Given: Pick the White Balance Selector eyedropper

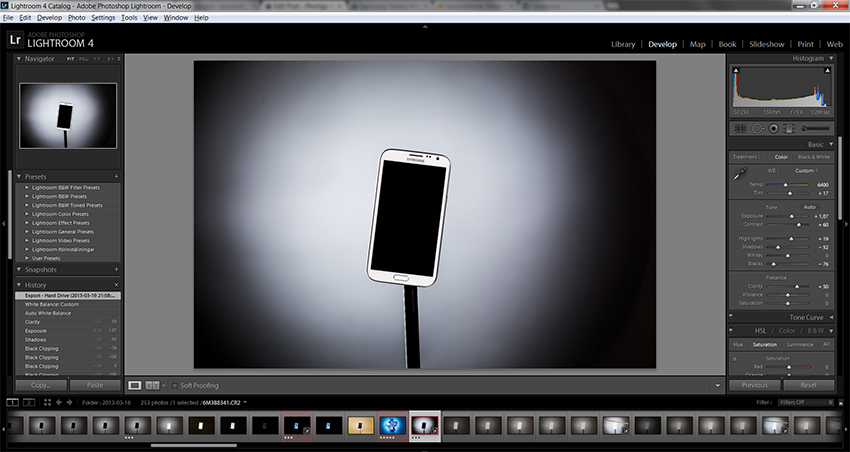Looking at the screenshot, I should point(740,173).
